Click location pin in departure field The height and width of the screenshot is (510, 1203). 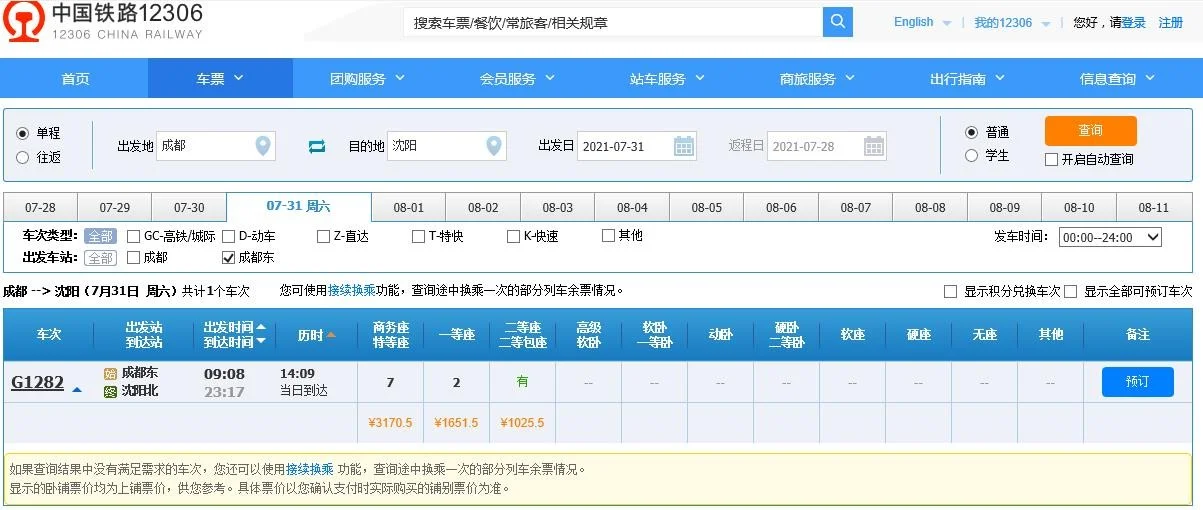pos(263,146)
